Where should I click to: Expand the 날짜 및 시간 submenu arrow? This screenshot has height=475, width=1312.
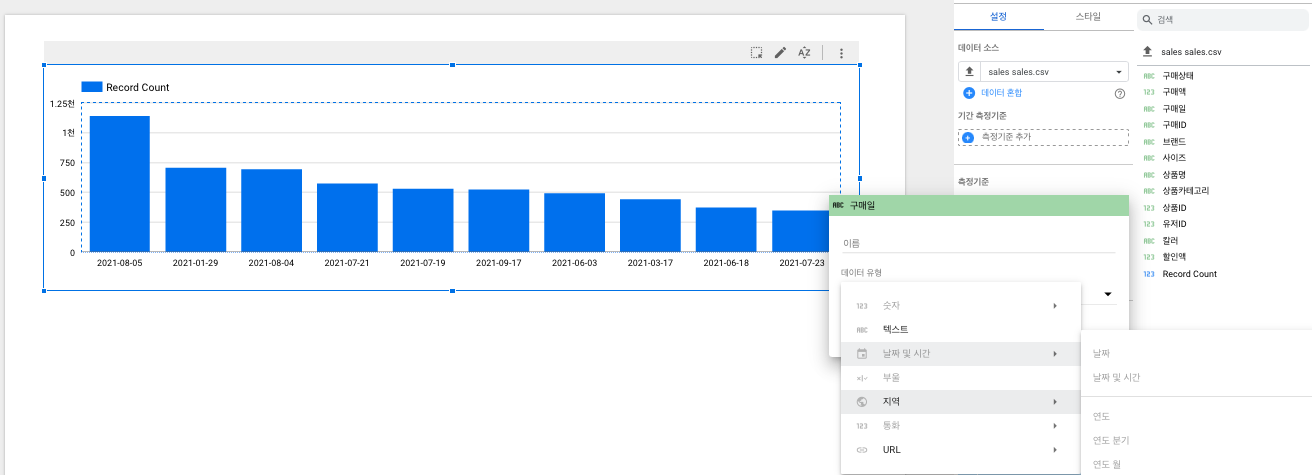click(1055, 353)
